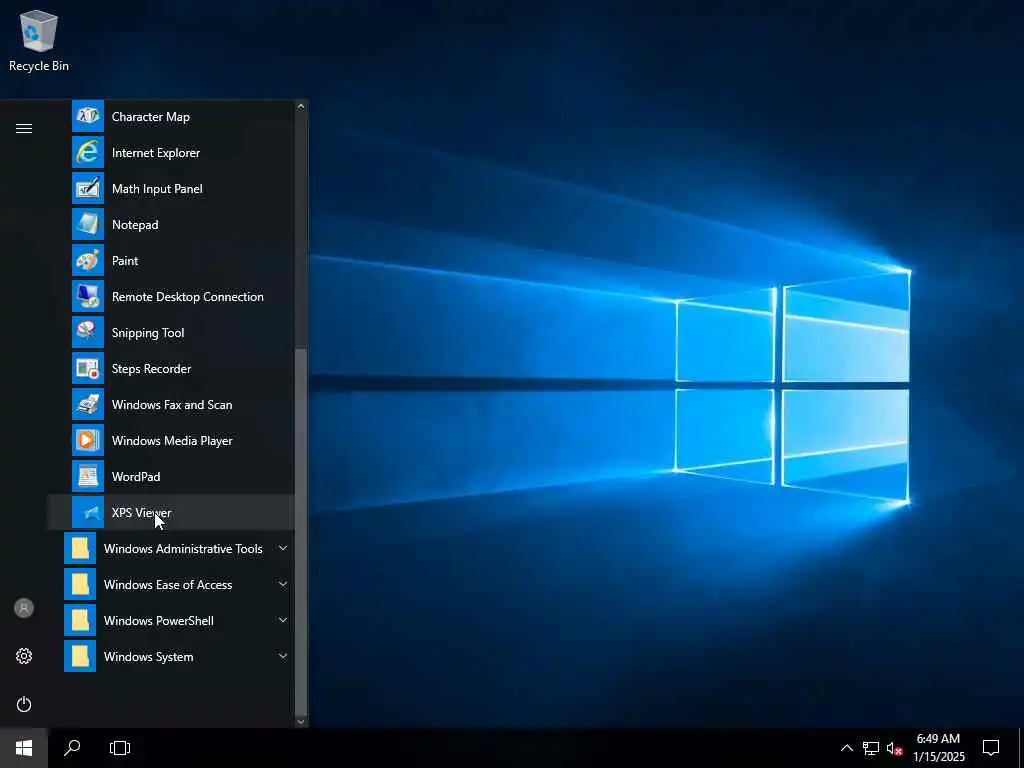
Task: Open taskbar Search magnifier
Action: (x=72, y=748)
